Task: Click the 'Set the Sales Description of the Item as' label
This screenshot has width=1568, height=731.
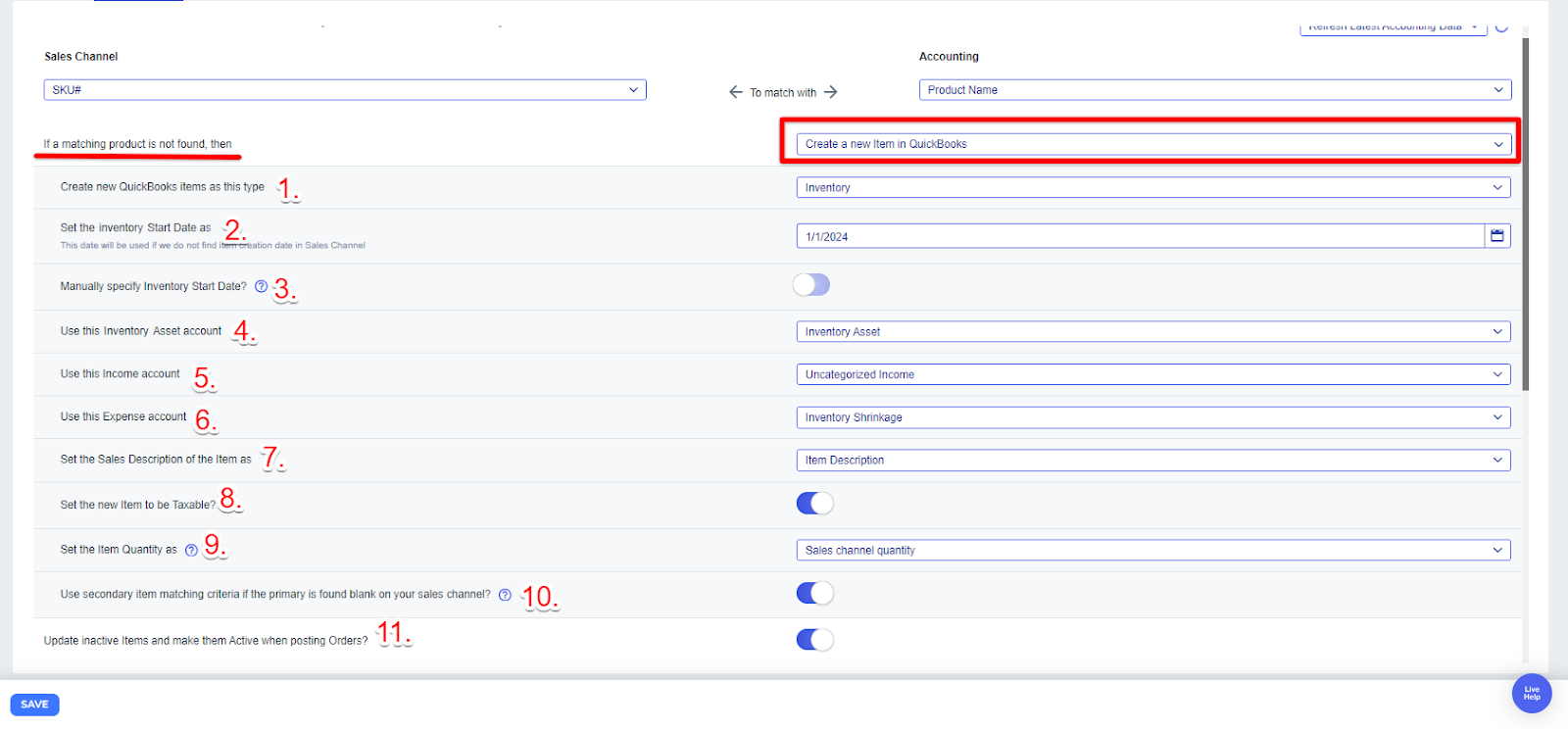Action: (x=156, y=460)
